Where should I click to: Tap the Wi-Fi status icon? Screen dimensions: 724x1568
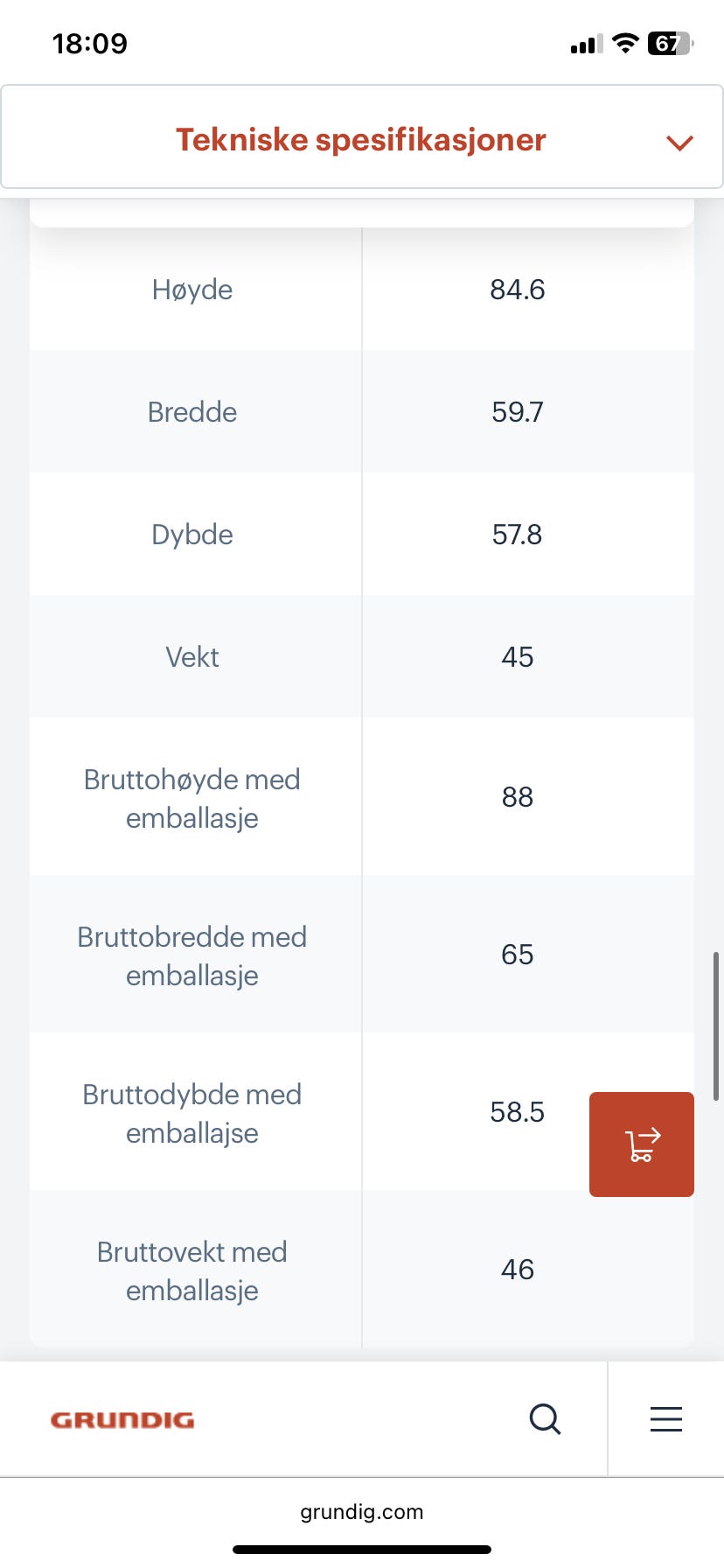click(x=625, y=44)
